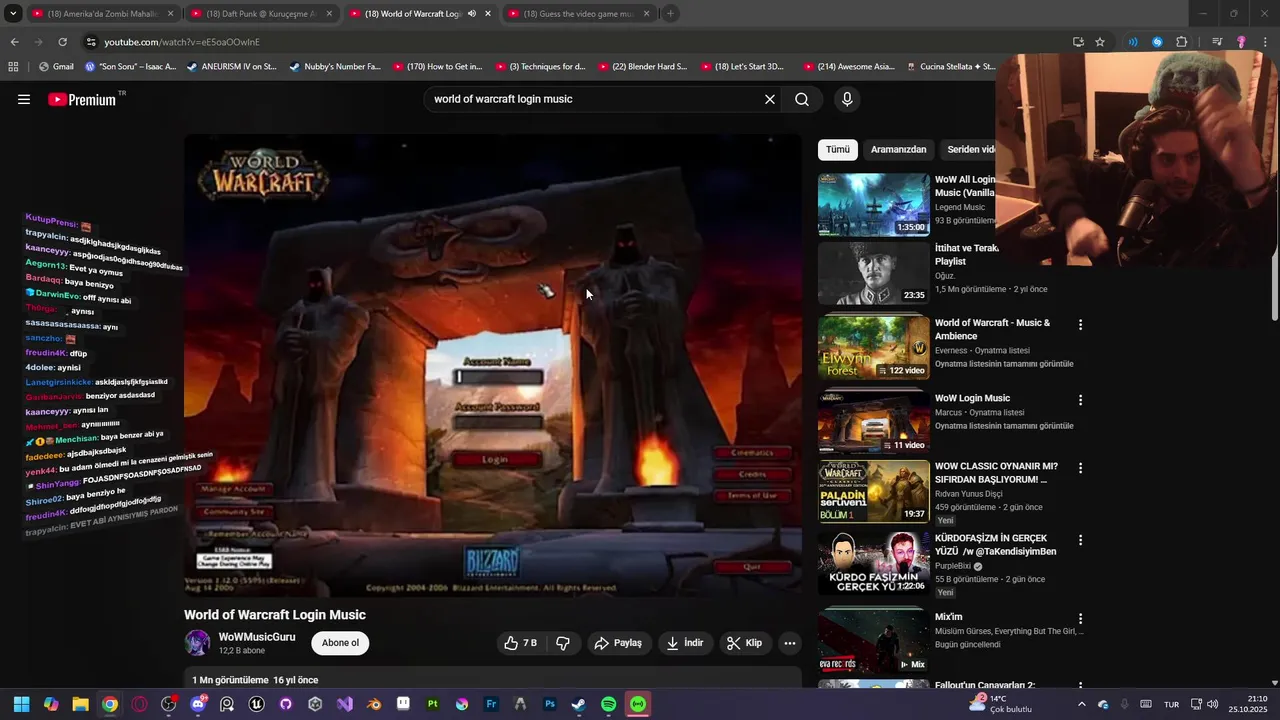This screenshot has height=720, width=1280.
Task: Open options for WoW Login Music playlist
Action: [1080, 400]
